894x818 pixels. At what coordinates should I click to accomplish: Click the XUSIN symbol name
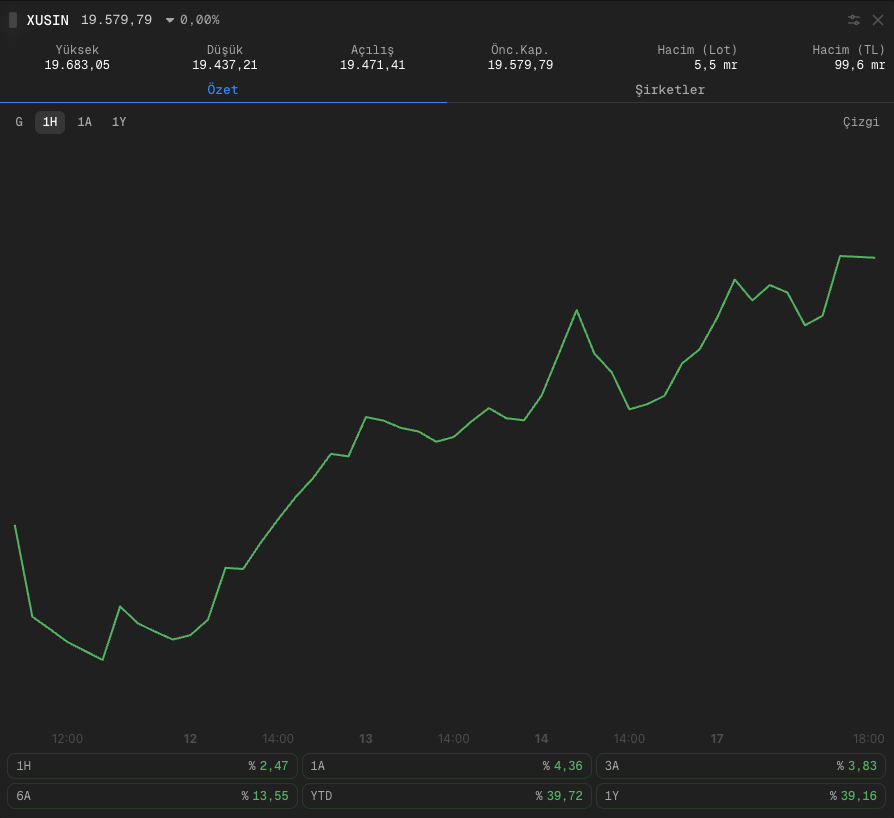(x=47, y=21)
